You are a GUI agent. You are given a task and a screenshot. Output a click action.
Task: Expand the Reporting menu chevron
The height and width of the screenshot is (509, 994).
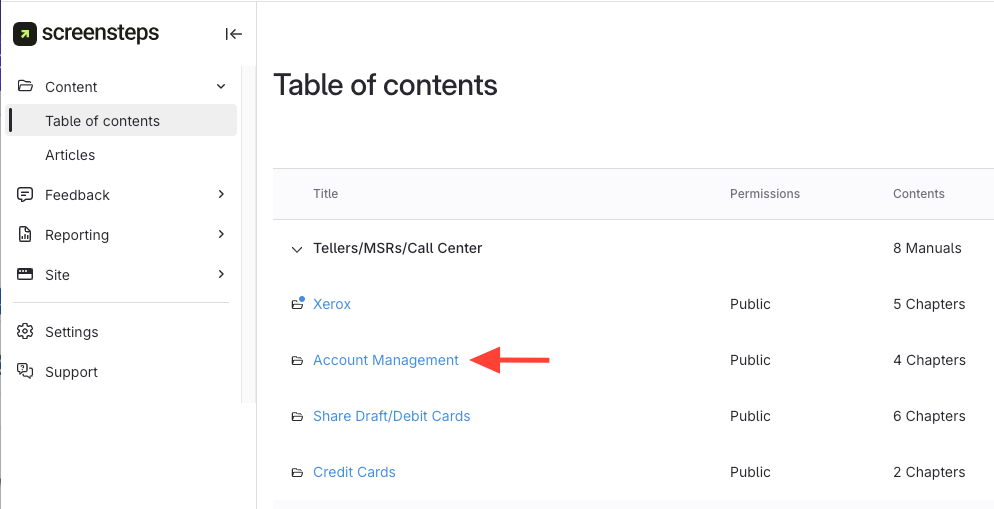click(221, 235)
